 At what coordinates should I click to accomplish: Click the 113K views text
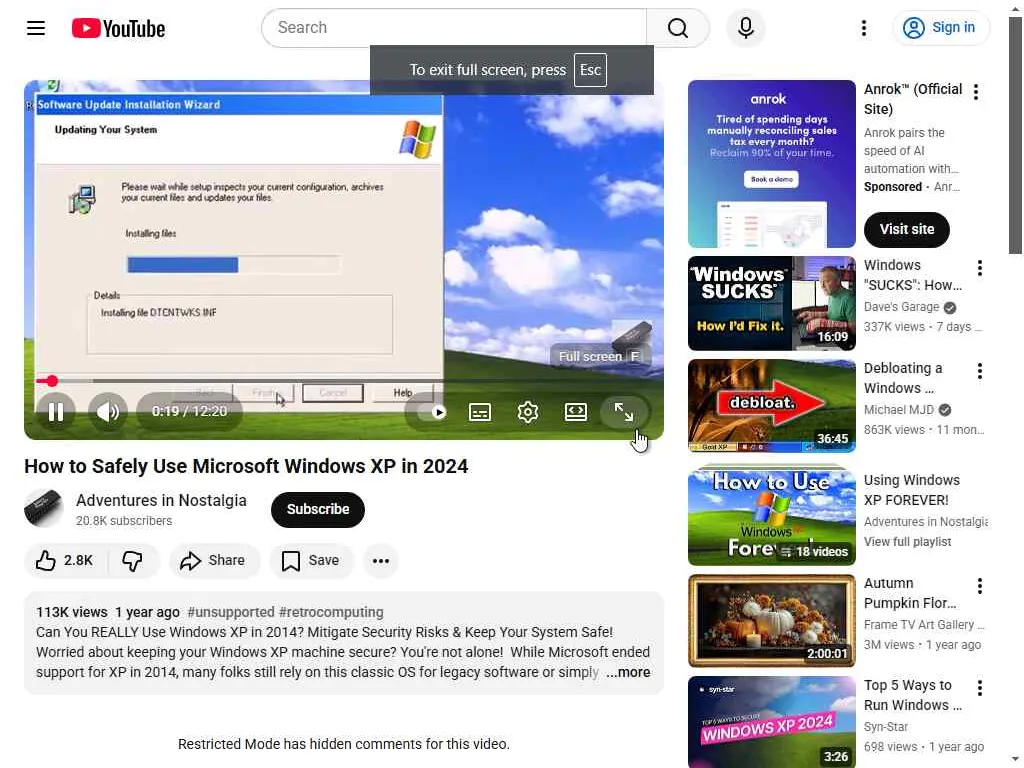pyautogui.click(x=71, y=613)
